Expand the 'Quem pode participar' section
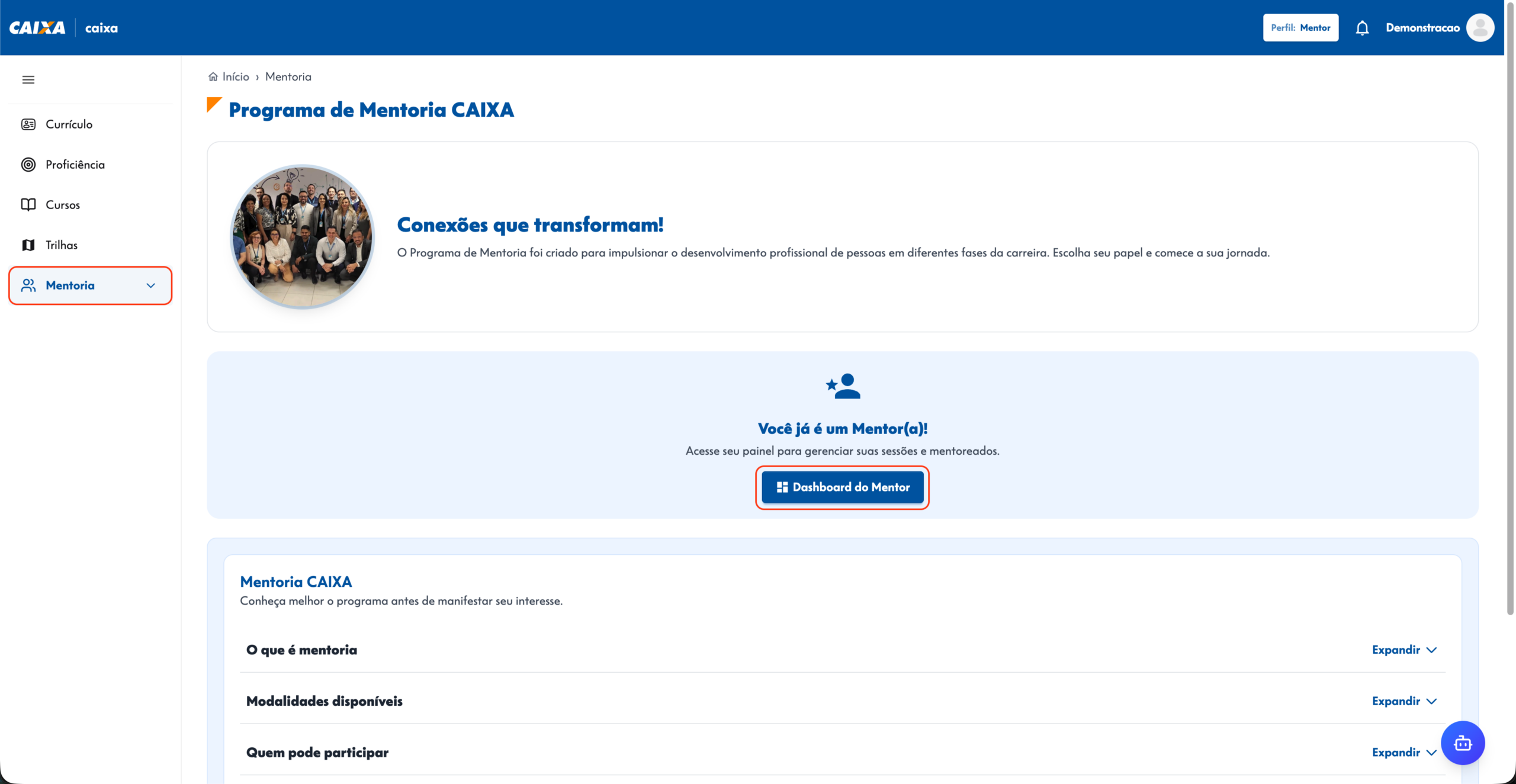The image size is (1516, 784). [1405, 752]
